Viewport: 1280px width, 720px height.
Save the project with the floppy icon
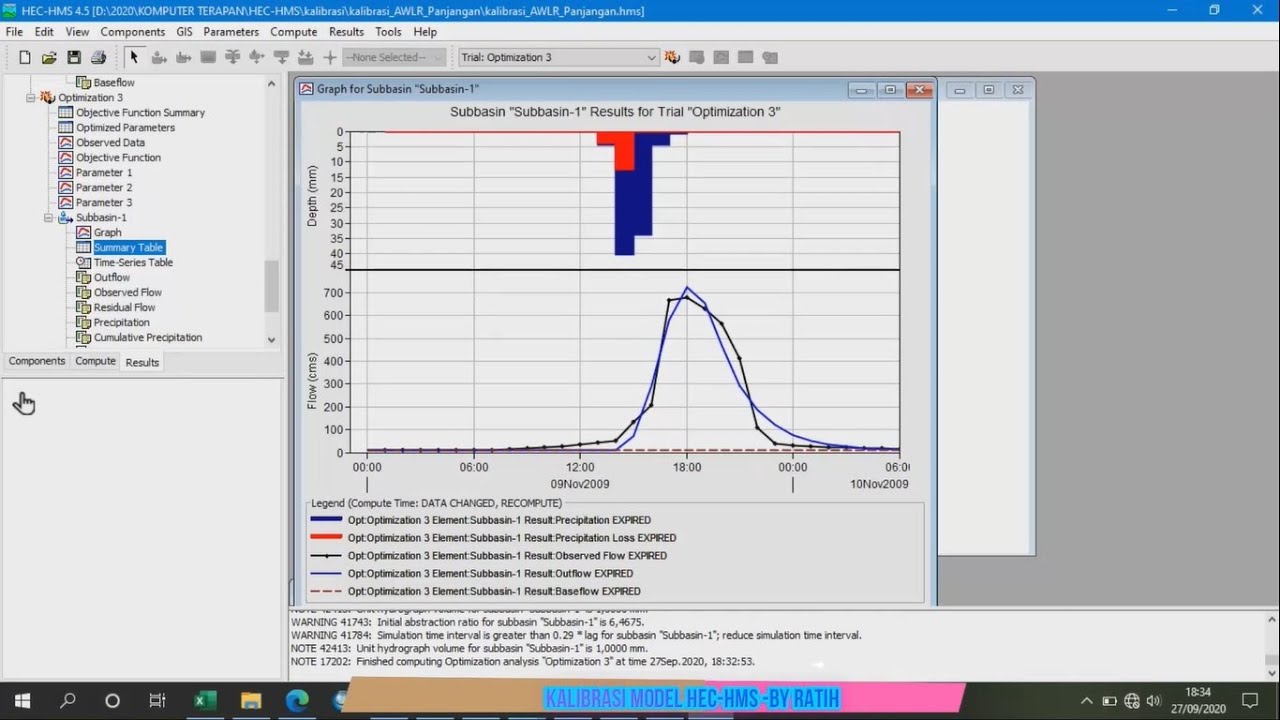coord(74,58)
